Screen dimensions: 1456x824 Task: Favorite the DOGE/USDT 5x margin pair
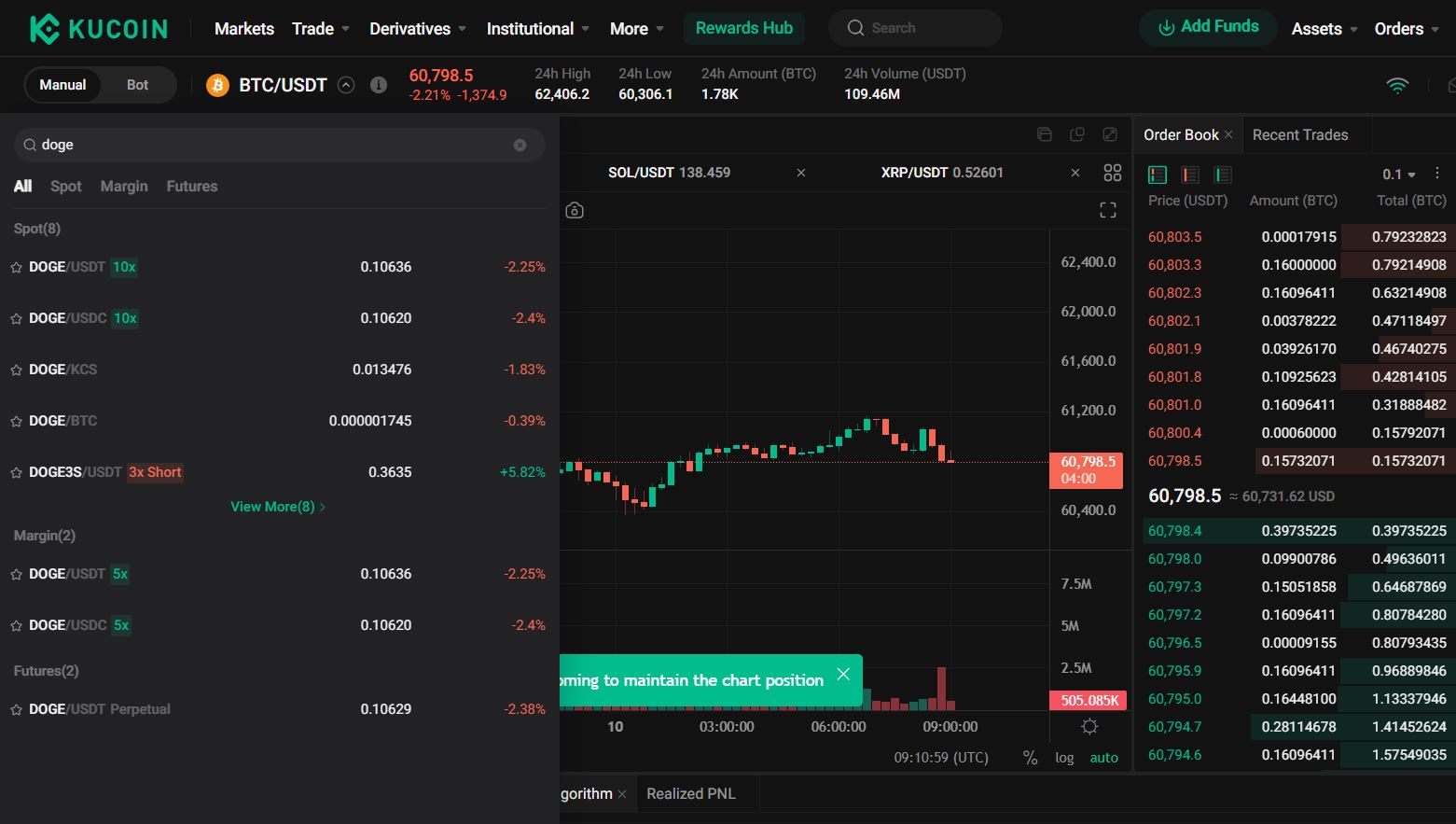[17, 575]
